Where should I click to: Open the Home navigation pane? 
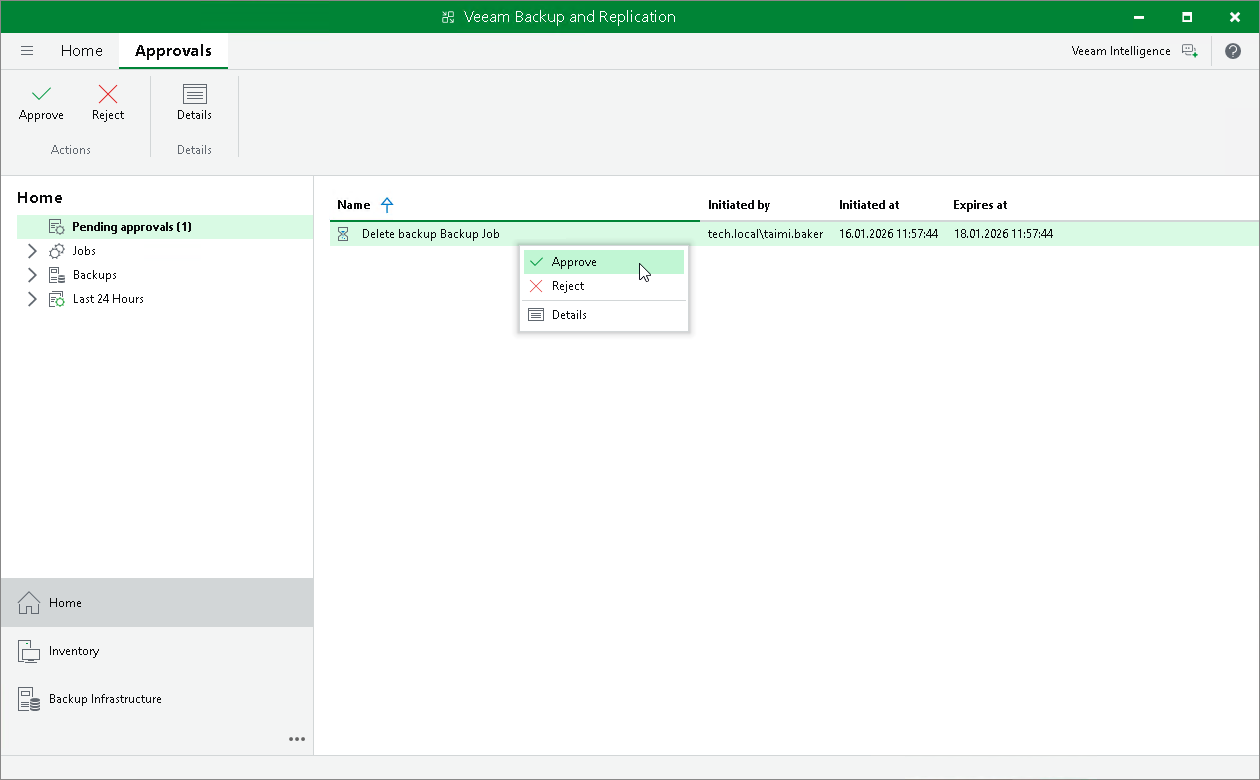[x=157, y=603]
